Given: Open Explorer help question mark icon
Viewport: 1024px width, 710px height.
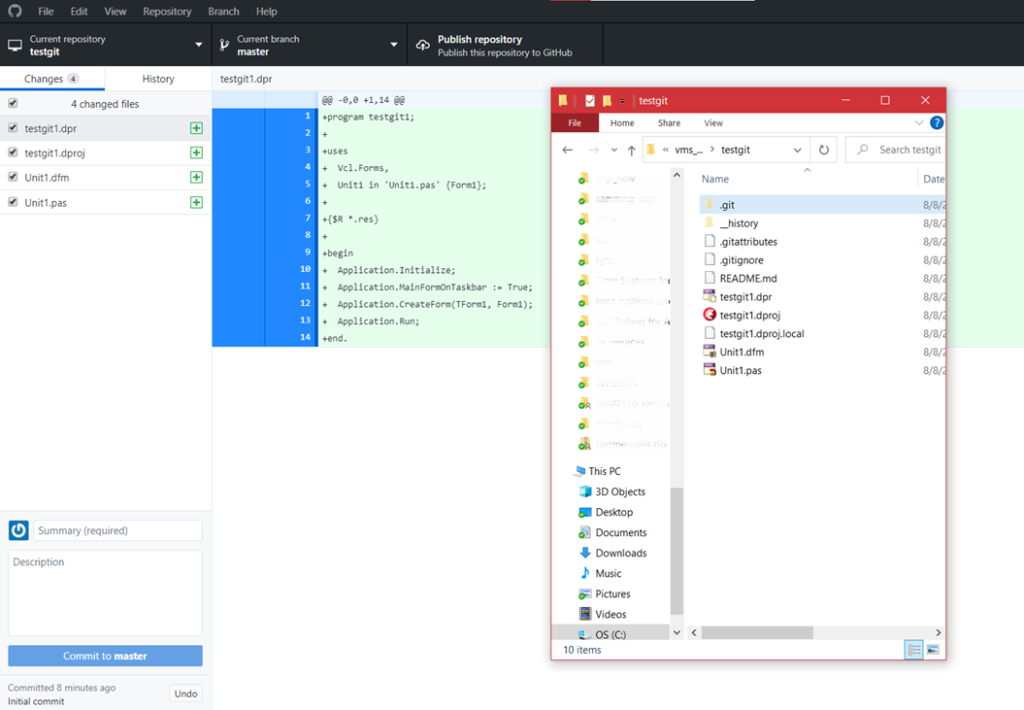Looking at the screenshot, I should (936, 123).
